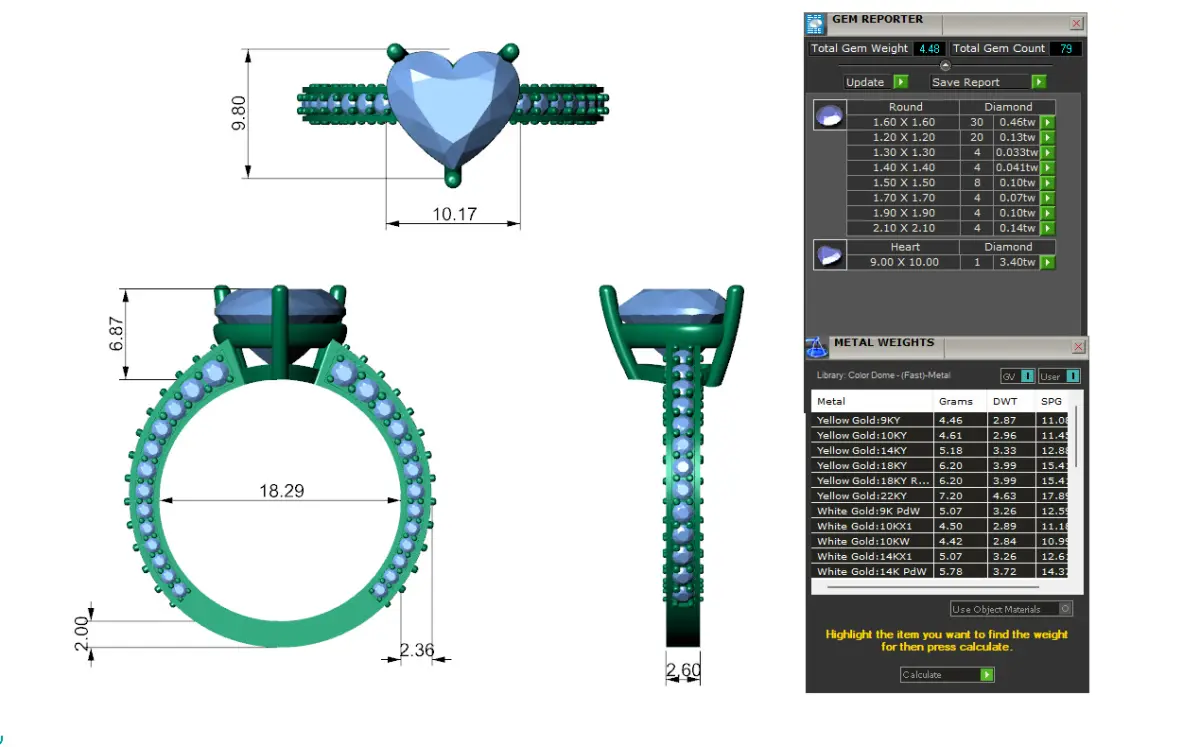Select the Yellow Gold:18KY row
The image size is (1200, 747).
coord(940,465)
